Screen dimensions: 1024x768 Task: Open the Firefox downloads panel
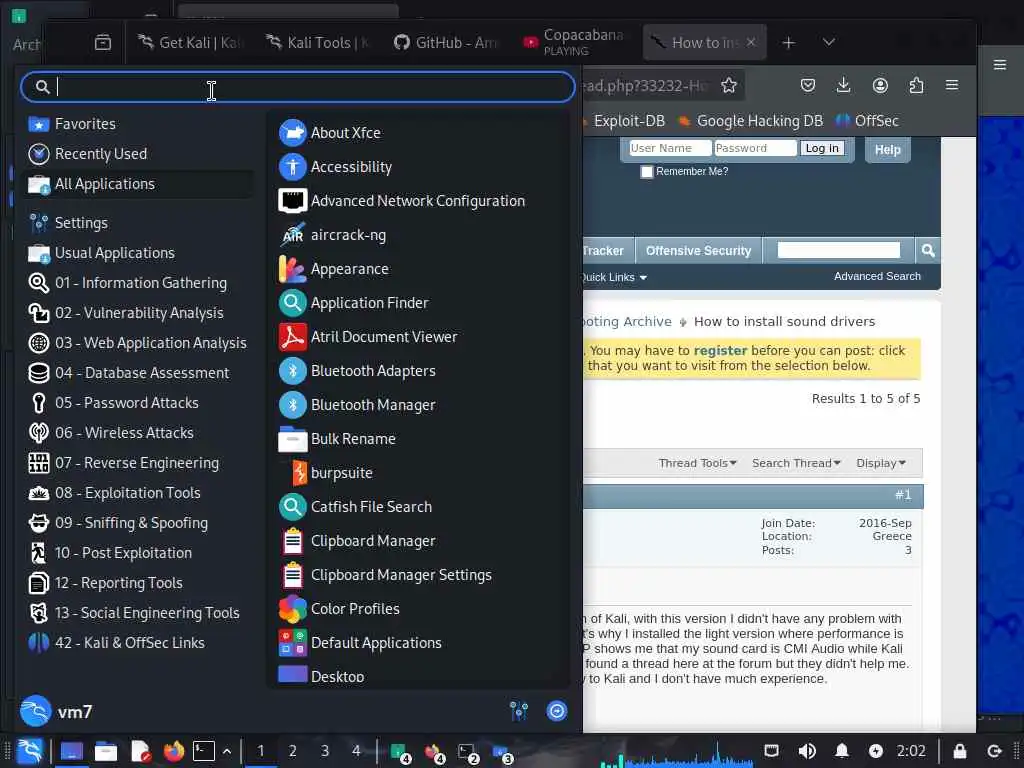click(844, 86)
